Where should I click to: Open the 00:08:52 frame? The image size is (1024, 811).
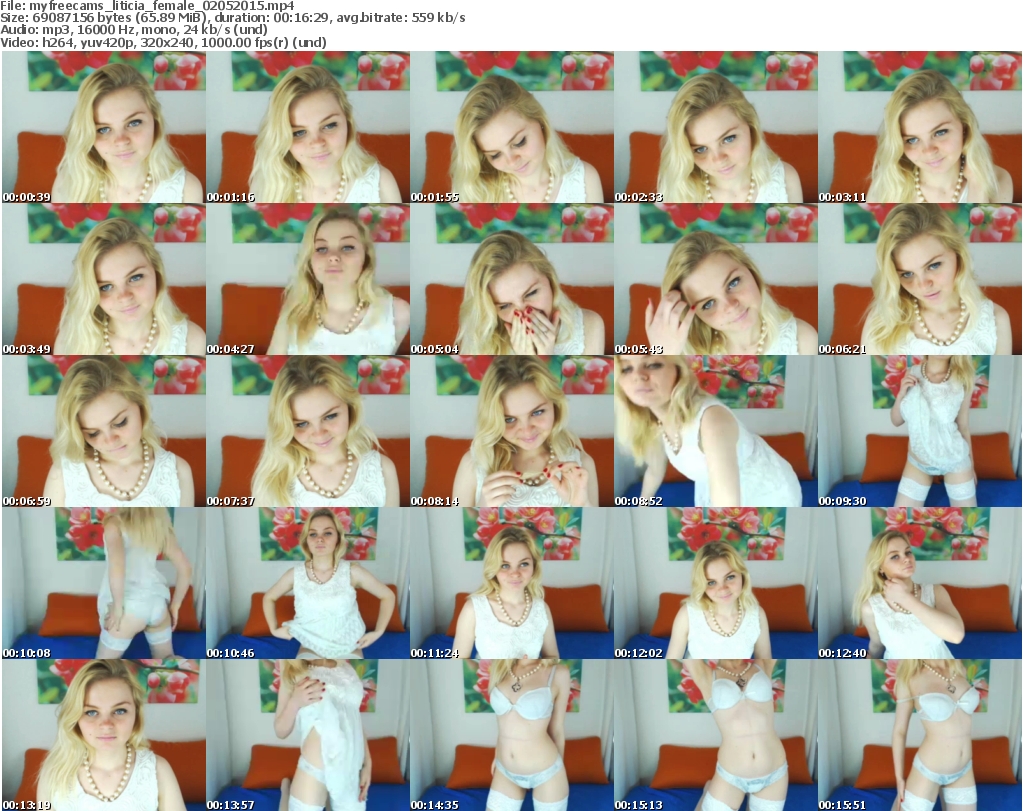click(x=716, y=432)
